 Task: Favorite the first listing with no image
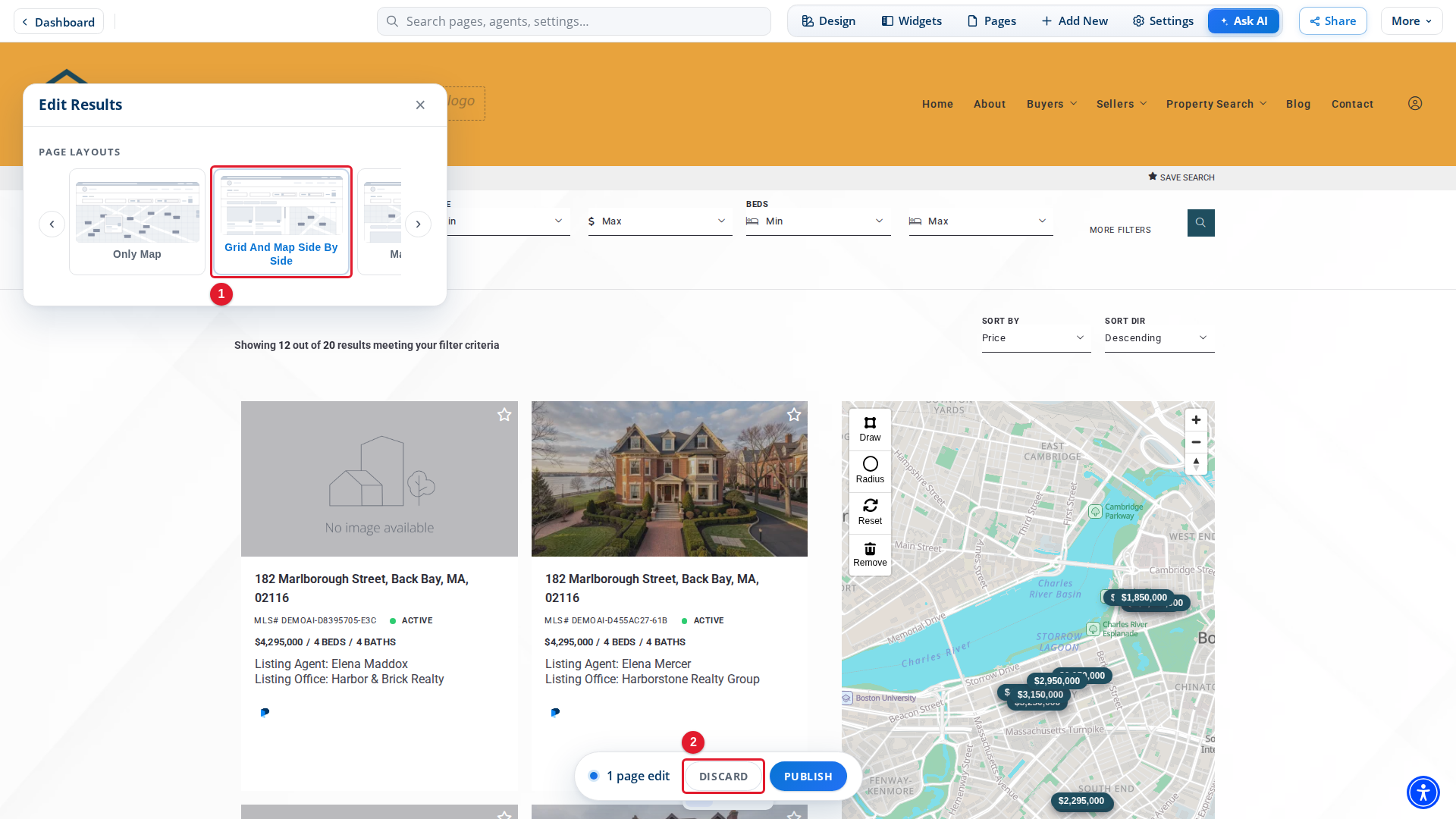(504, 415)
